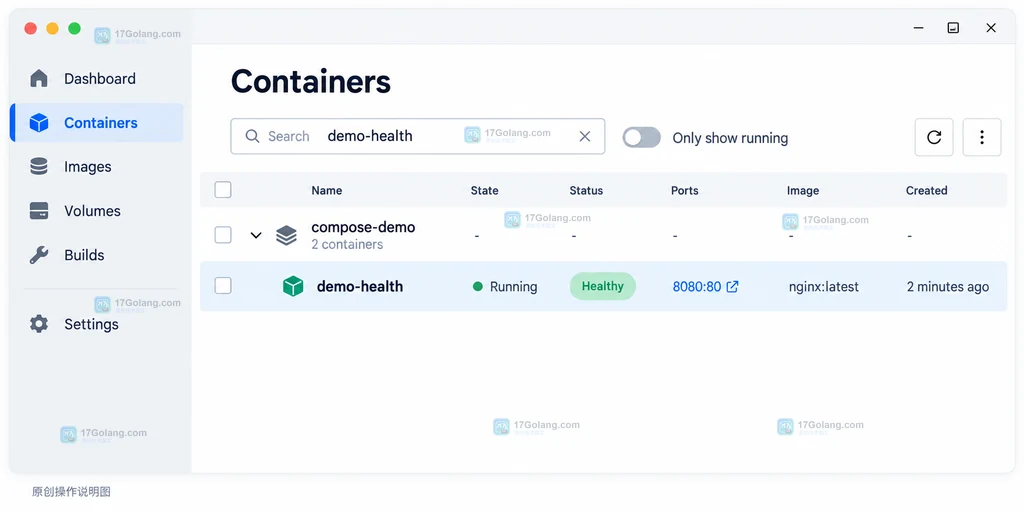This screenshot has width=1024, height=512.
Task: Click the green demo-health container icon
Action: (293, 286)
